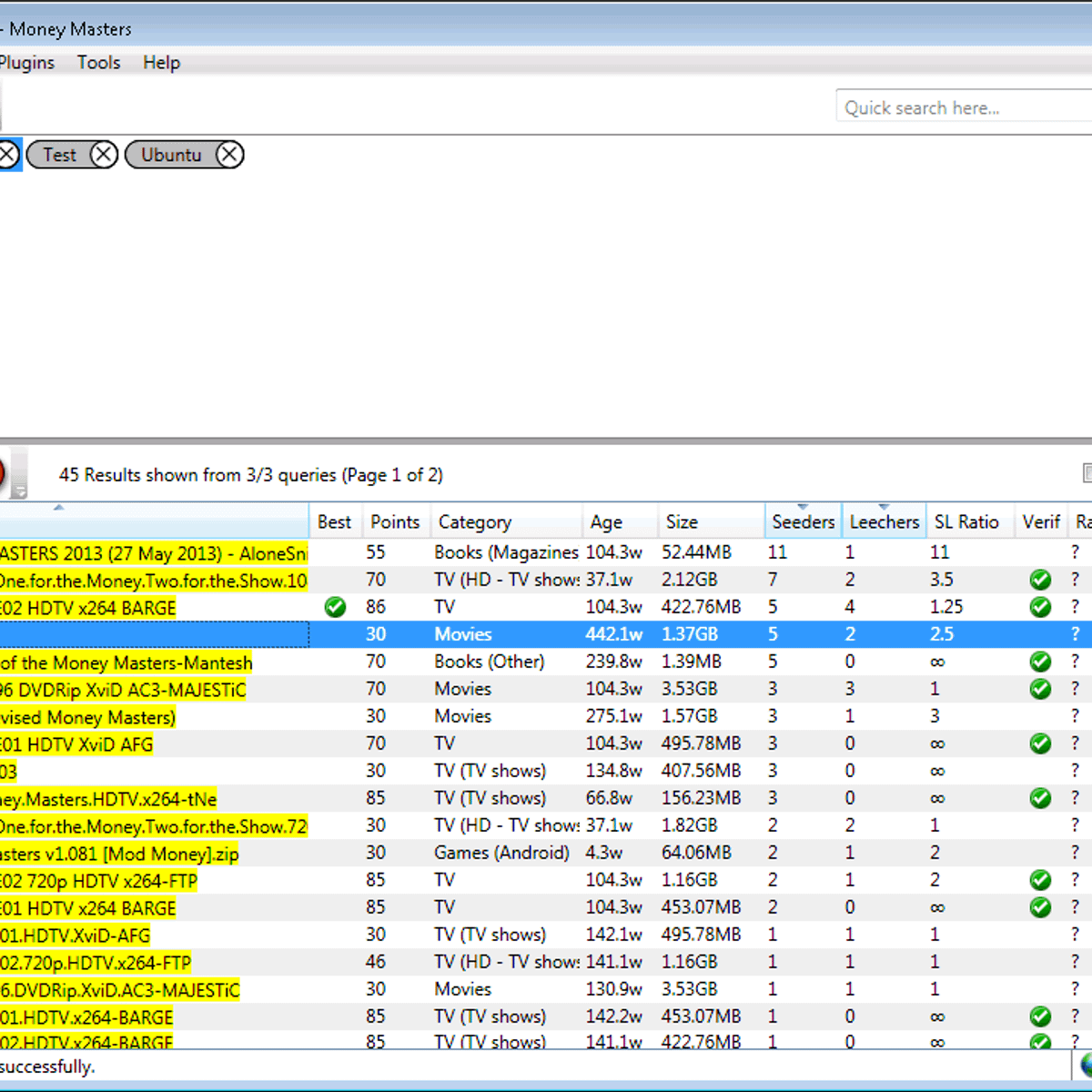Switch to the Ubuntu query tab

171,155
